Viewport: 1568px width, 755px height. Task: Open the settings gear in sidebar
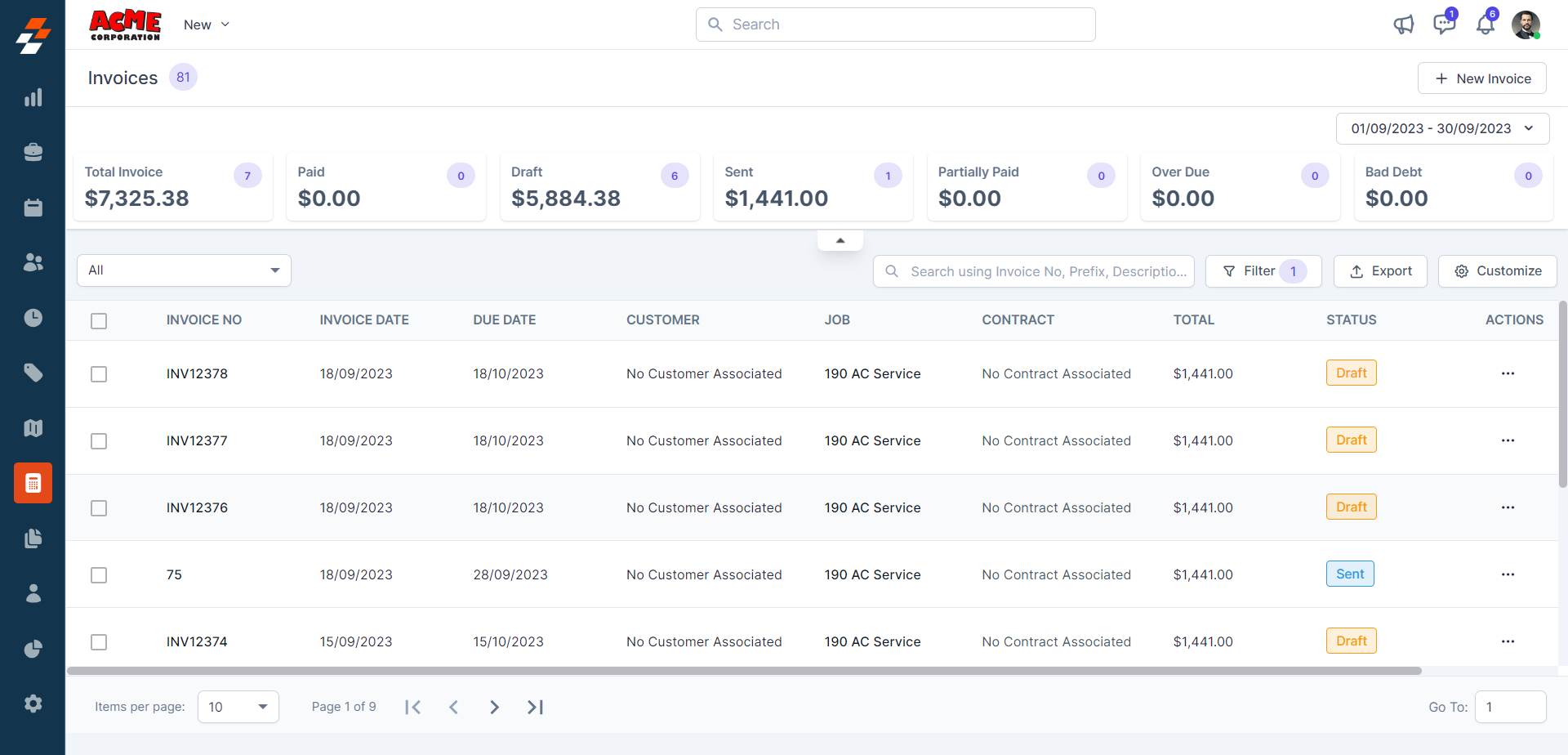[x=33, y=704]
